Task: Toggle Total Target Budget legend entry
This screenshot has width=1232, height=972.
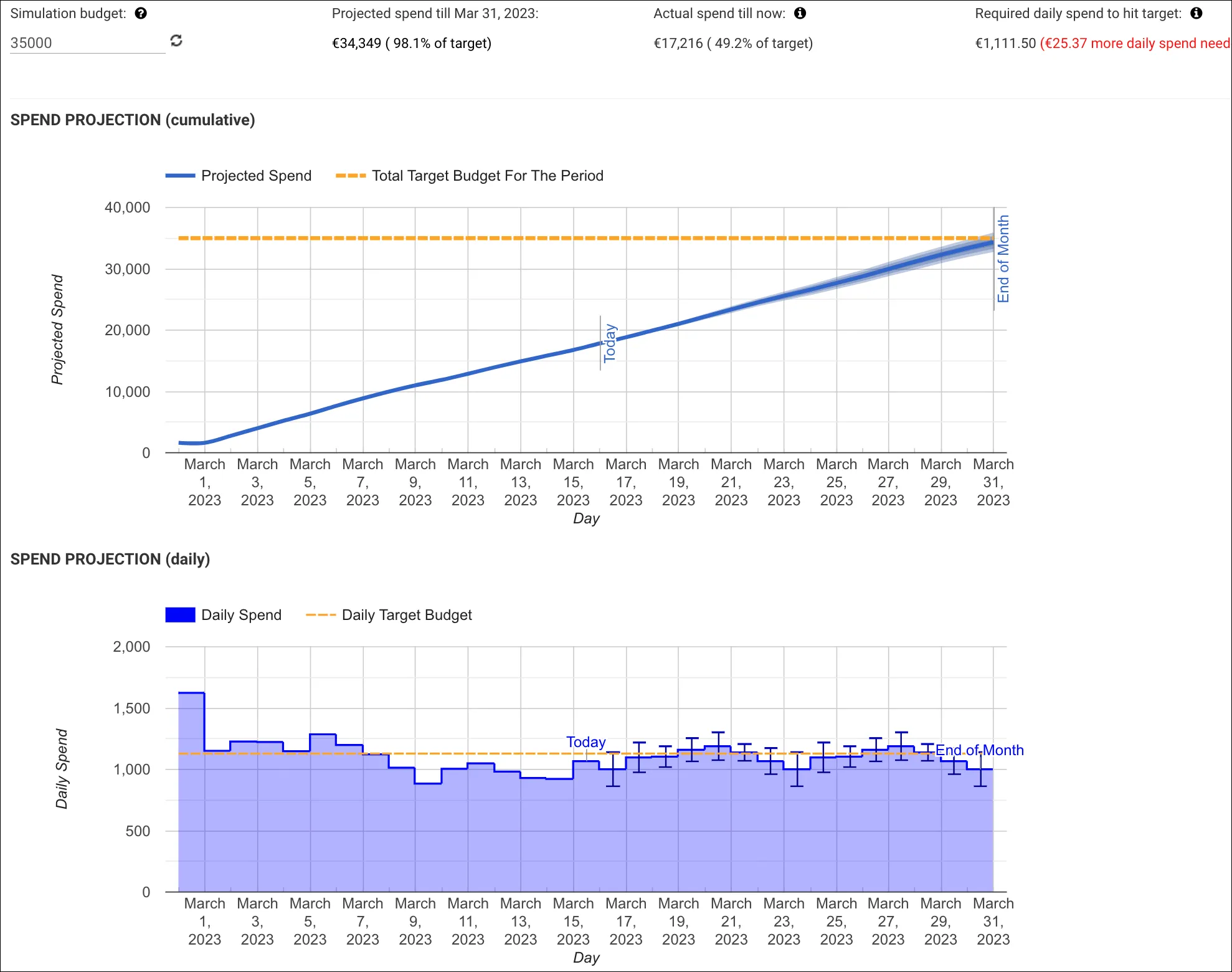Action: 487,176
